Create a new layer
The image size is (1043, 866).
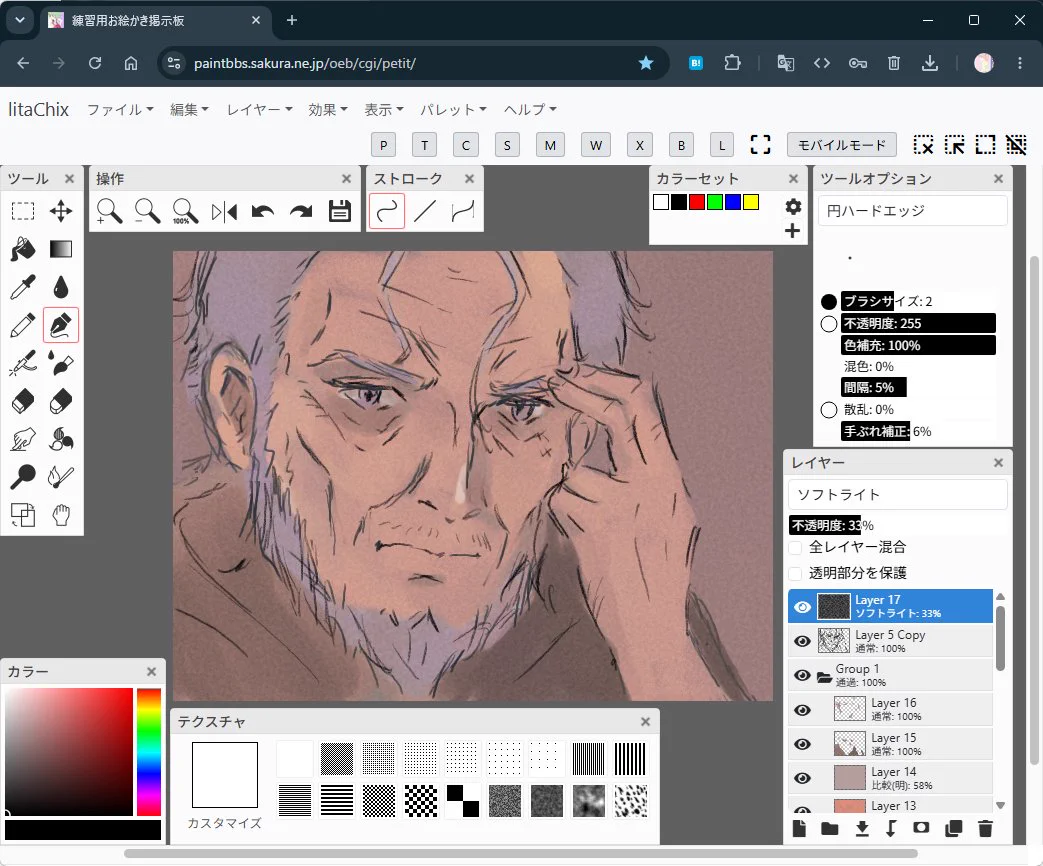[x=799, y=828]
